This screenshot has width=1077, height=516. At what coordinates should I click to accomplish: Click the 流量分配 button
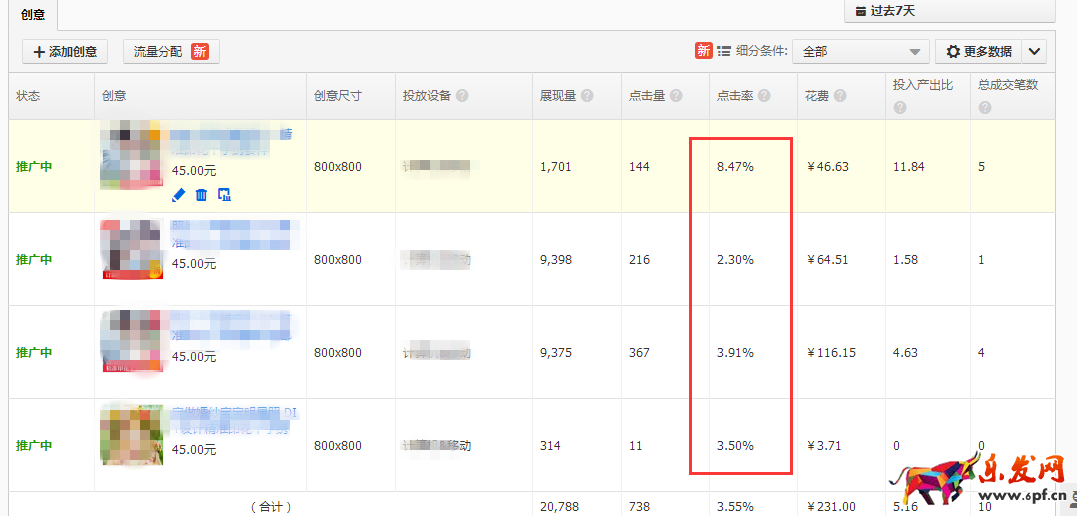tap(171, 52)
